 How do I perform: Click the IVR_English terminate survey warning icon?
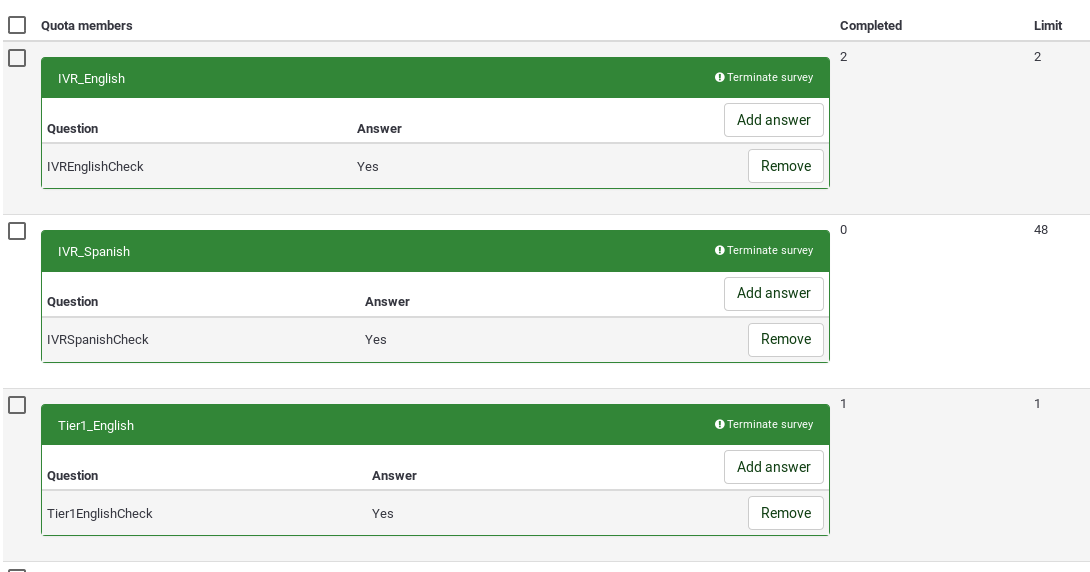click(x=720, y=78)
